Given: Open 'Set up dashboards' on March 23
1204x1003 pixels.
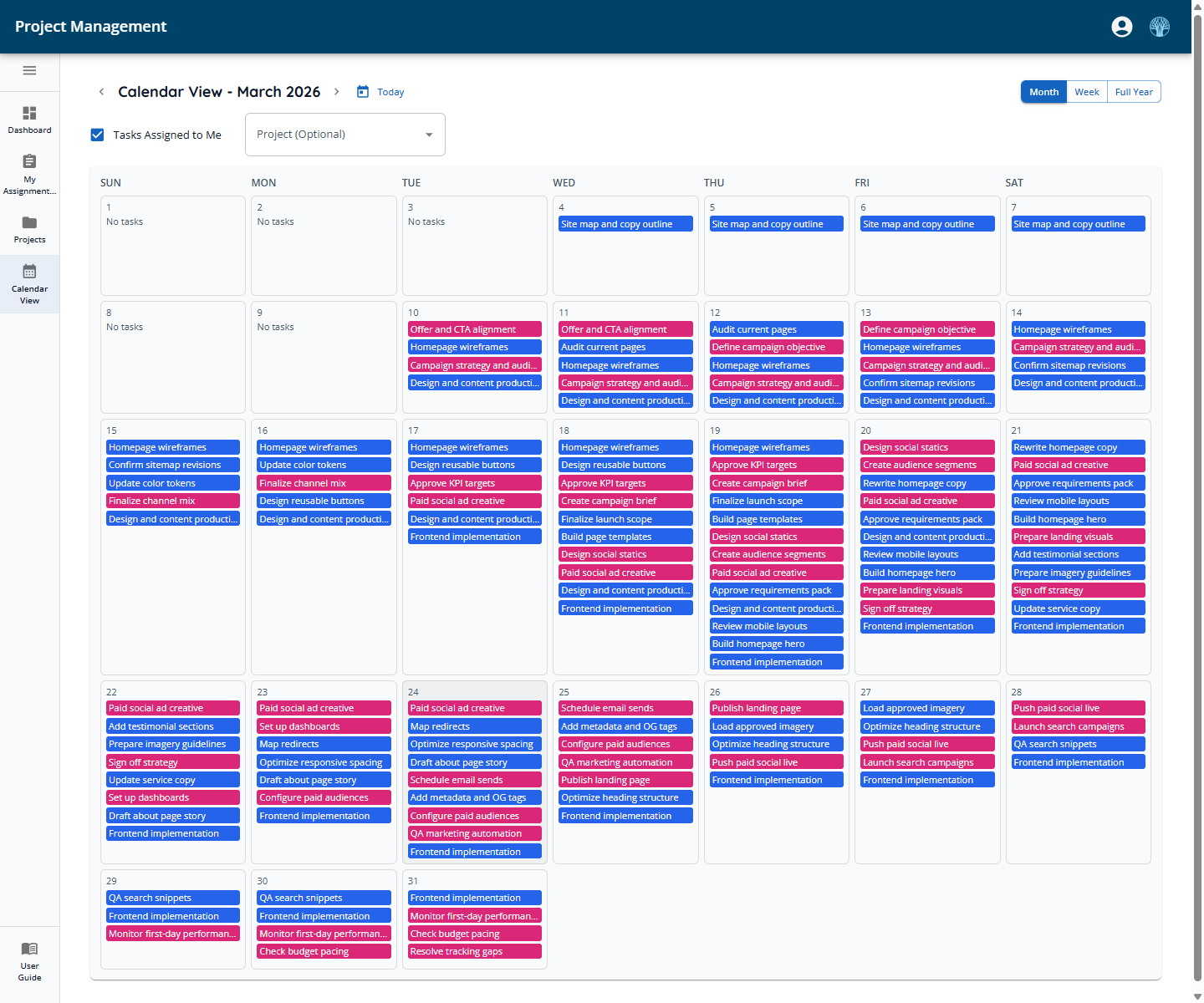Looking at the screenshot, I should (x=324, y=726).
